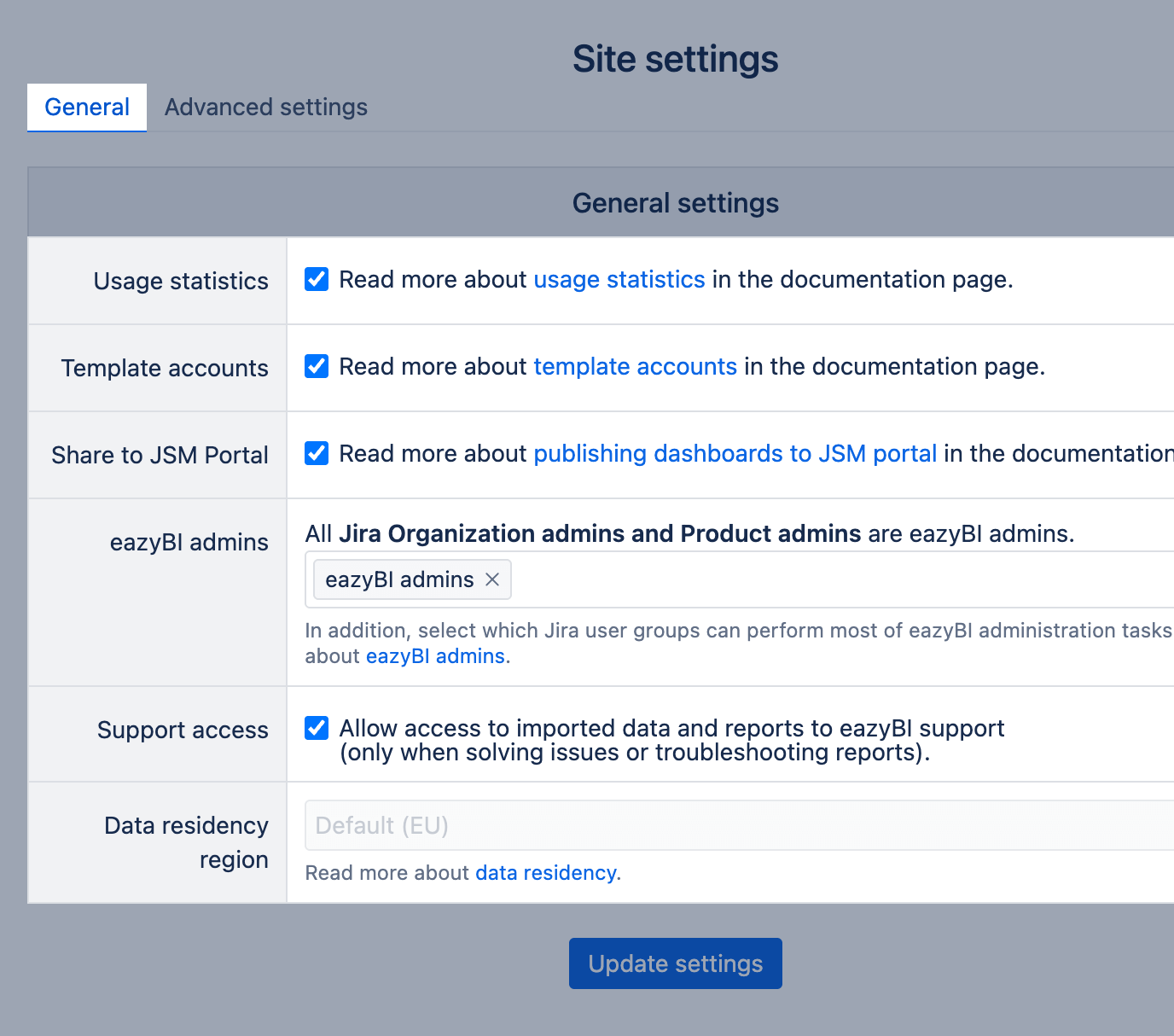Toggle the Usage statistics checkbox
Screen dimensions: 1174x1036
pos(317,279)
